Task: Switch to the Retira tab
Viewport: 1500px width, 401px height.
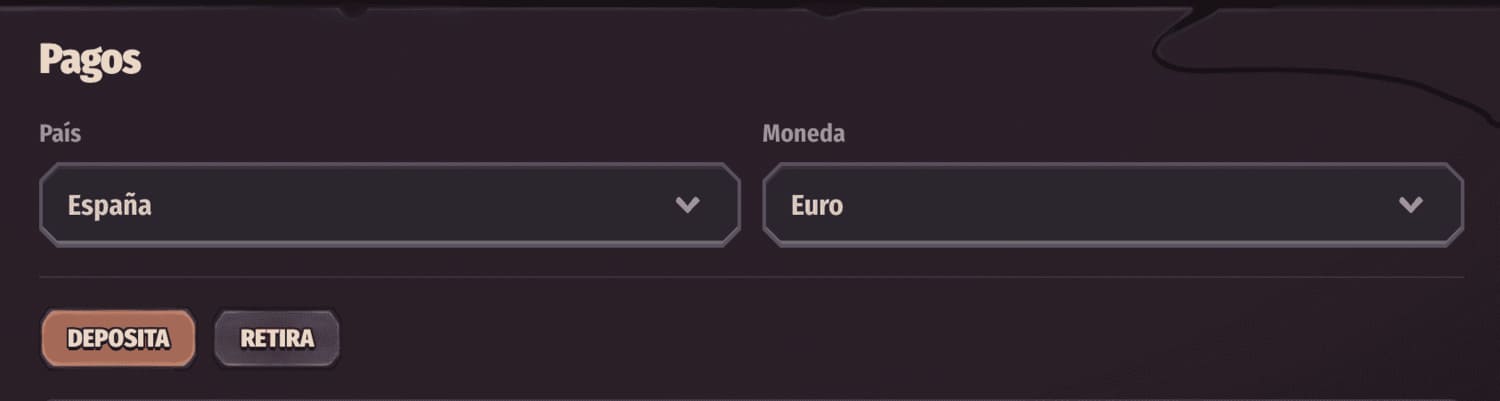Action: tap(277, 338)
